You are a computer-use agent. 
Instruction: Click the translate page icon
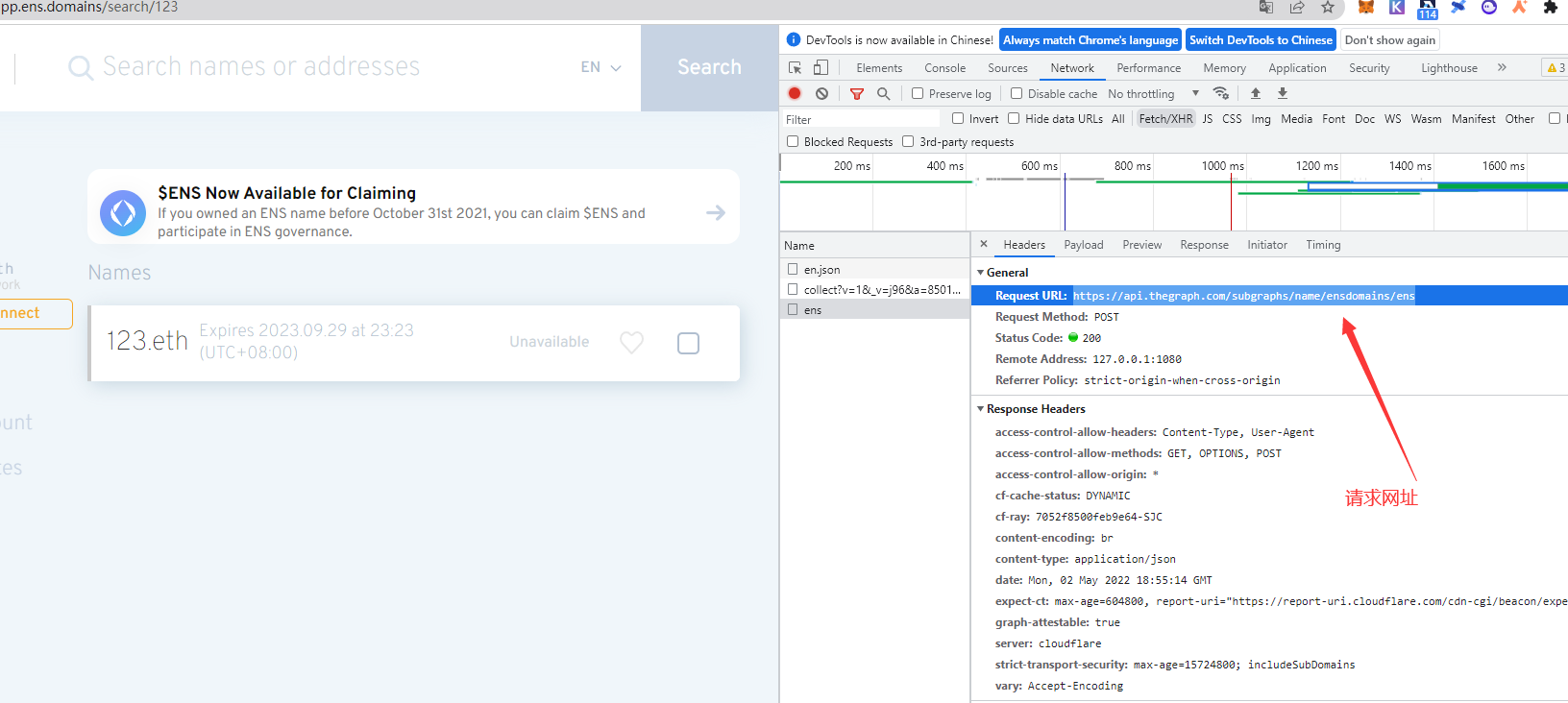coord(1266,8)
